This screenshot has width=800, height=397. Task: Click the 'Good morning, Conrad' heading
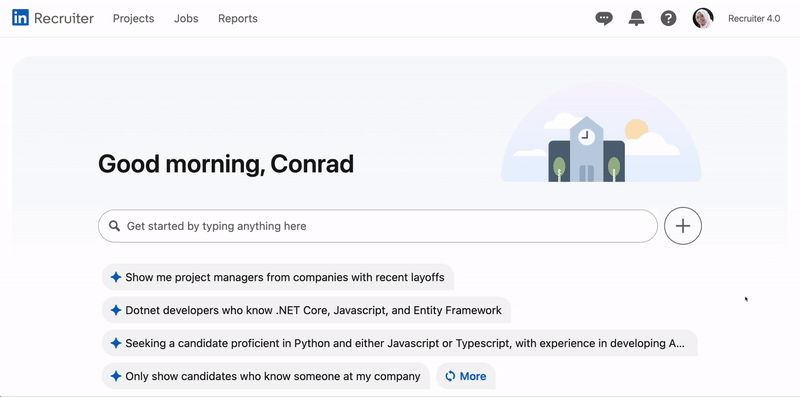click(x=226, y=164)
